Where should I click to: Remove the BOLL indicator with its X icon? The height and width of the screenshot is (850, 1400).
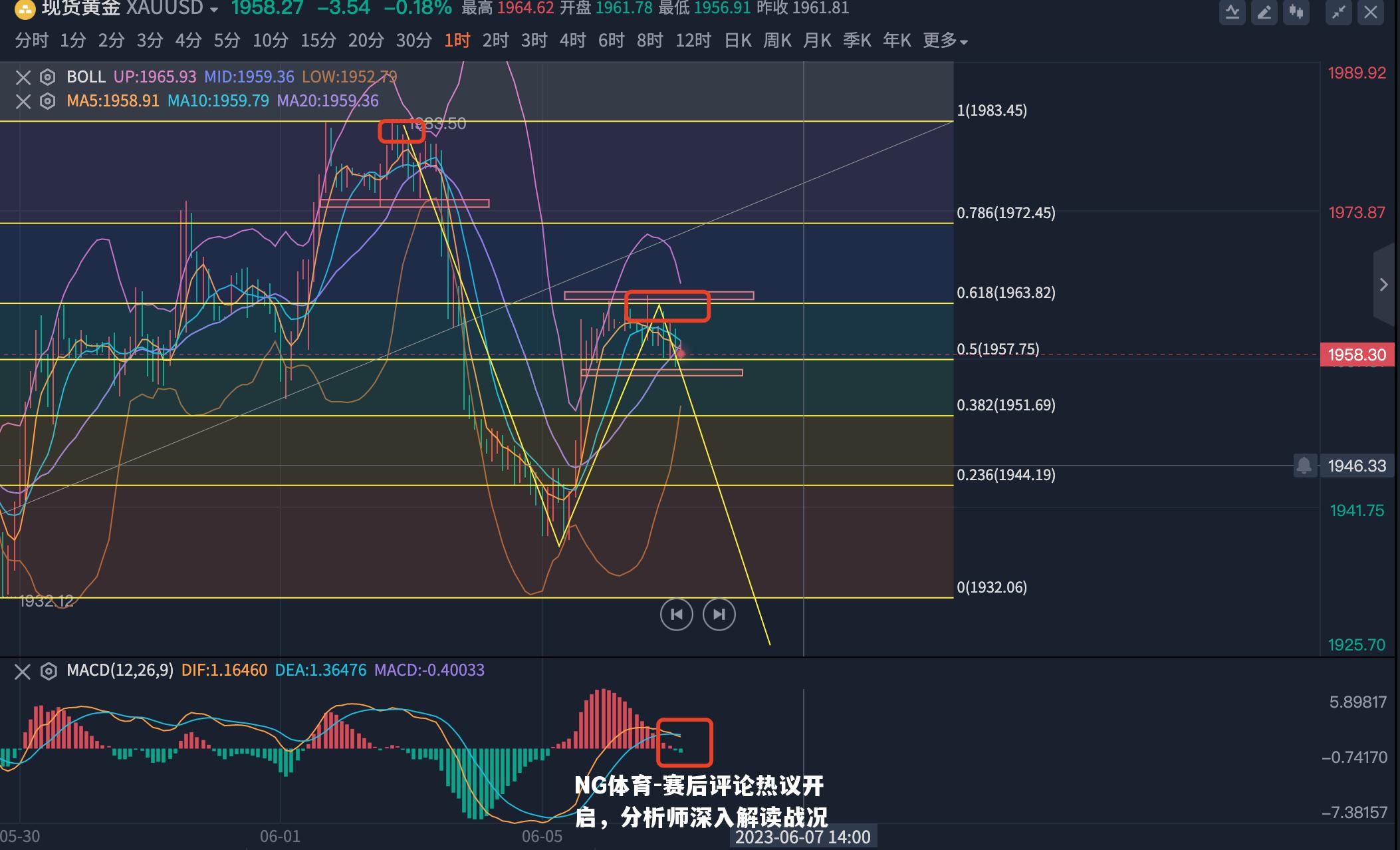click(23, 78)
